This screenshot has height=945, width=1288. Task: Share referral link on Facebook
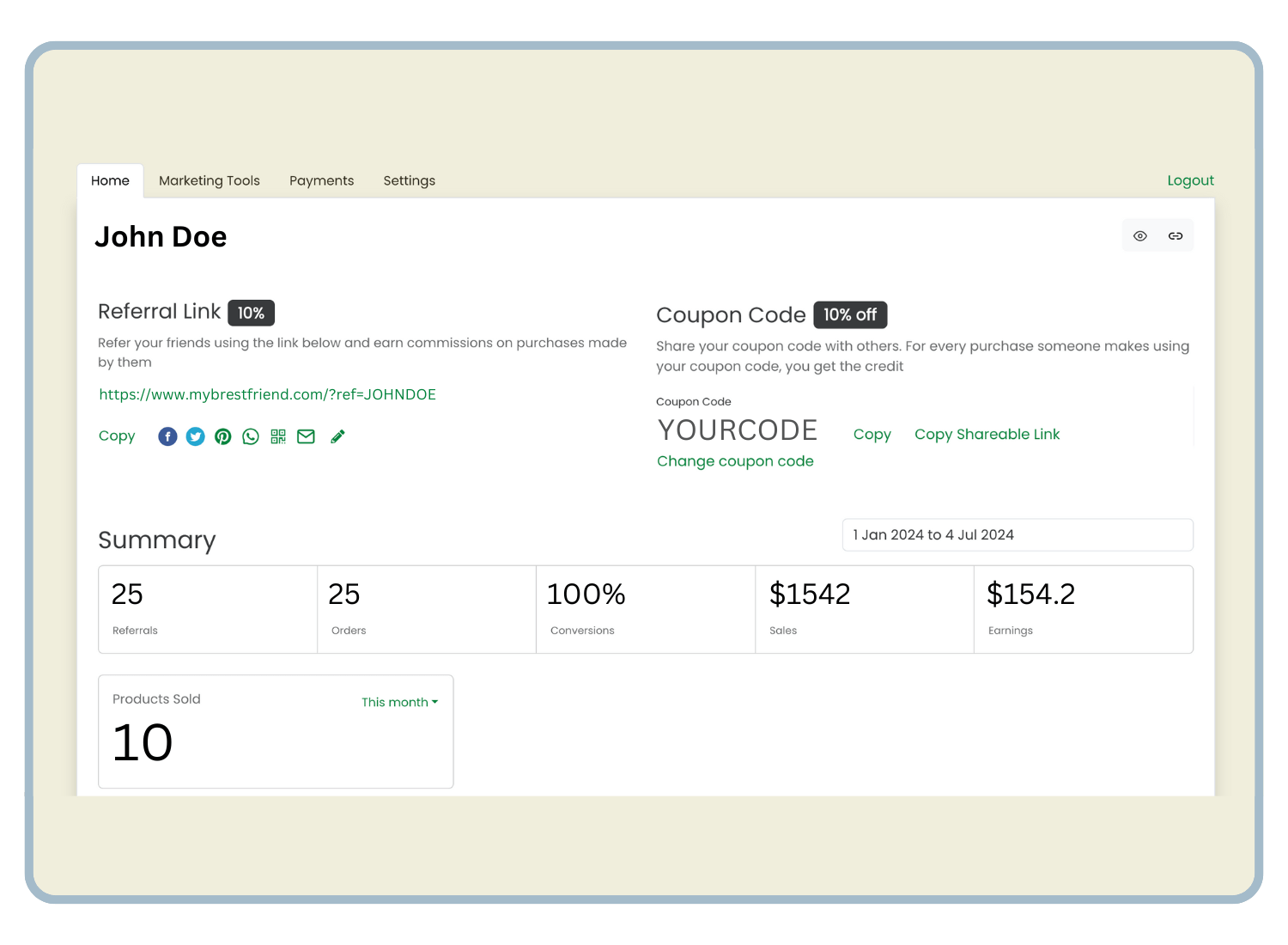[x=167, y=436]
